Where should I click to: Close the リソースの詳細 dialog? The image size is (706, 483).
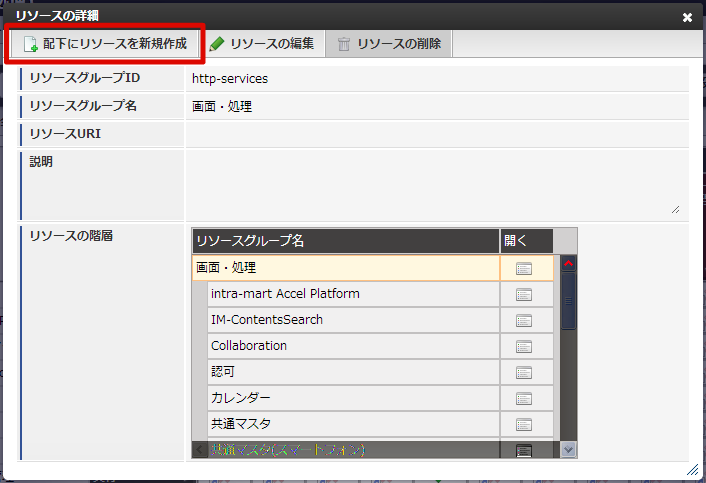click(687, 17)
